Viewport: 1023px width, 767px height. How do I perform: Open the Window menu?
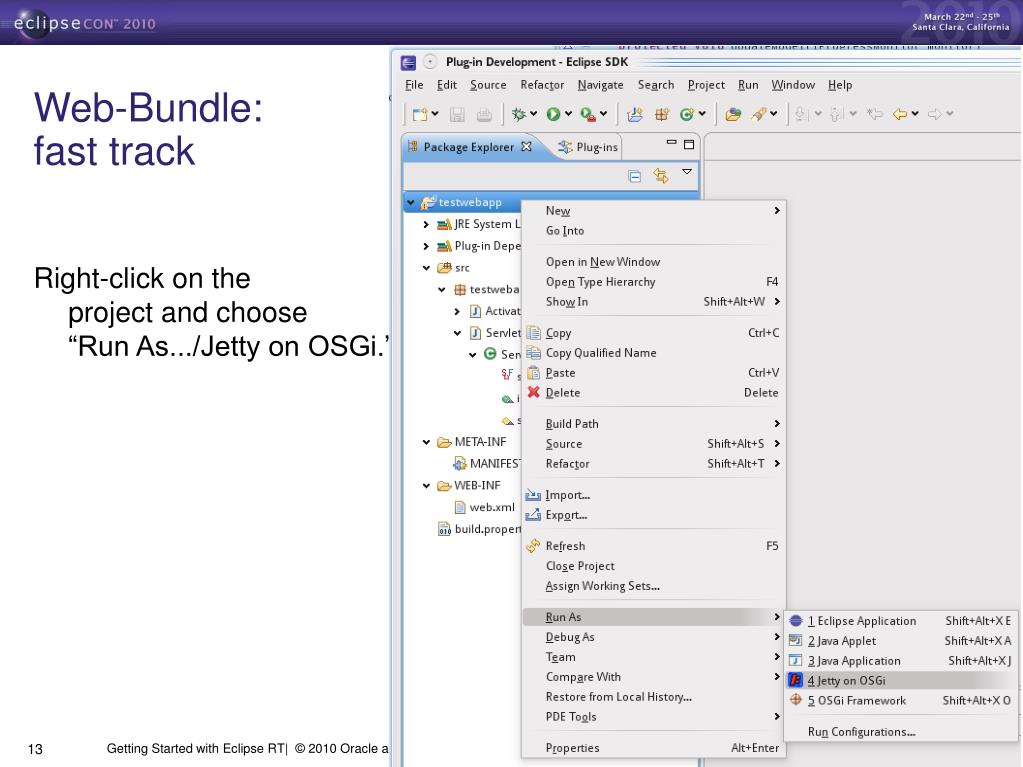pyautogui.click(x=793, y=85)
